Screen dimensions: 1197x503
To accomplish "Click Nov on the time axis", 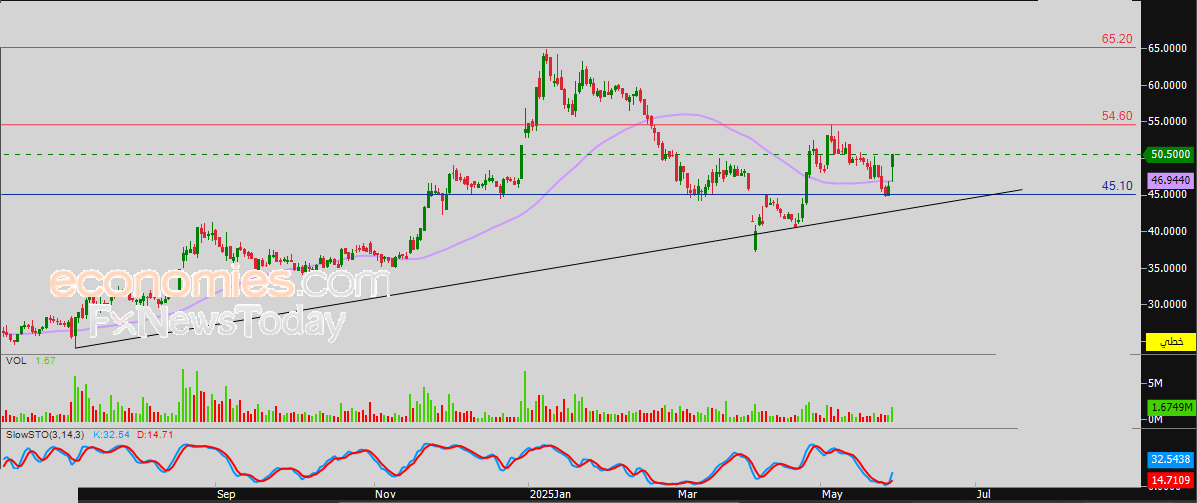I will [x=385, y=495].
